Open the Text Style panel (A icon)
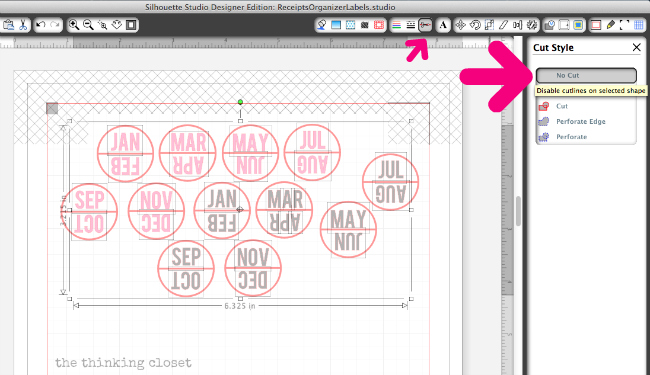Viewport: 650px width, 375px height. tap(443, 25)
